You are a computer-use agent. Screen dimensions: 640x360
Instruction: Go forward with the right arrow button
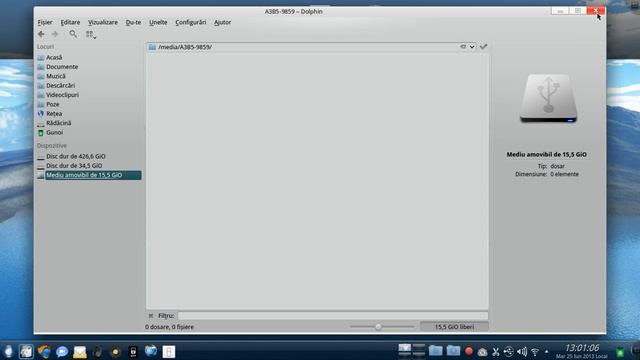pyautogui.click(x=55, y=34)
